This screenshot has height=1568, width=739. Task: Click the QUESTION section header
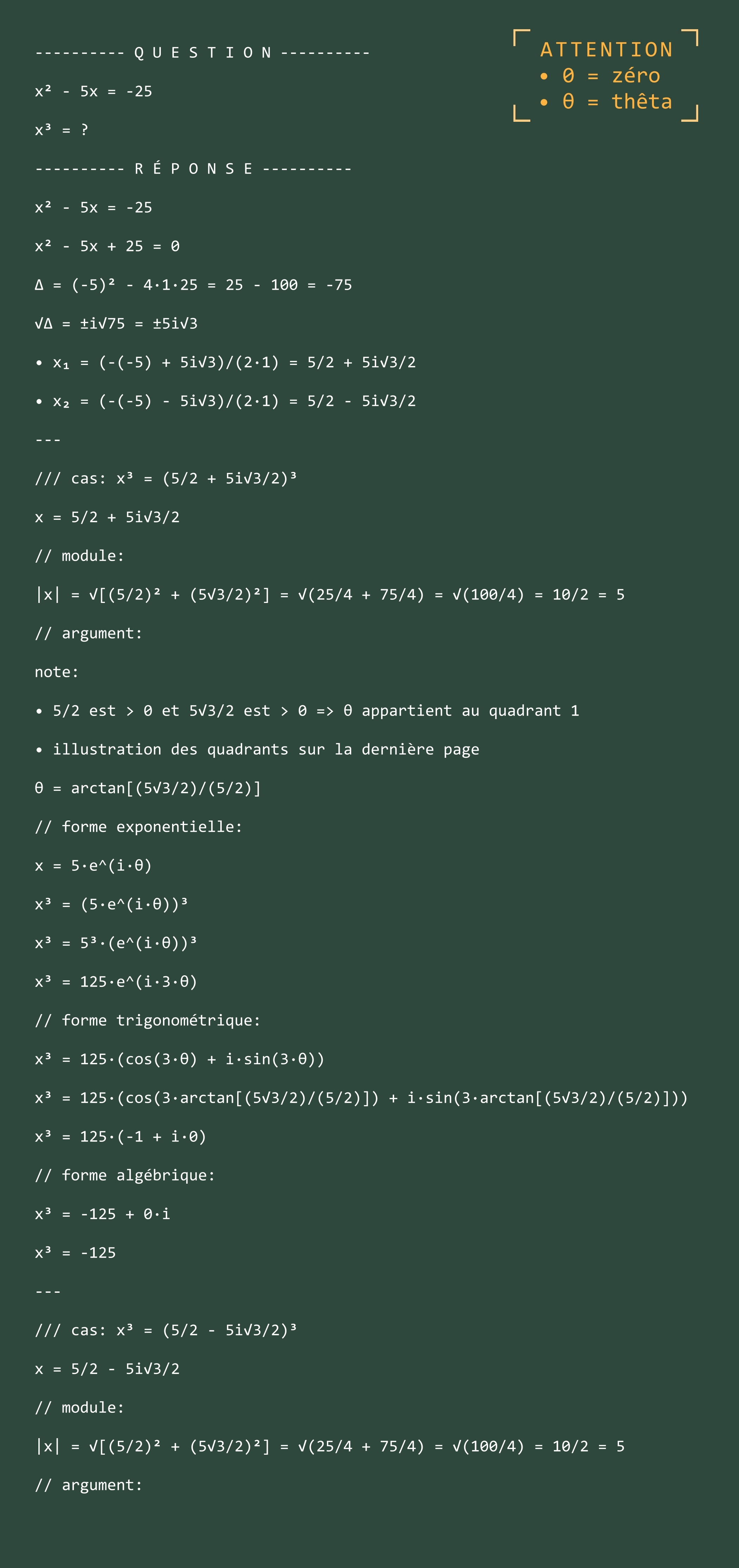coord(202,53)
